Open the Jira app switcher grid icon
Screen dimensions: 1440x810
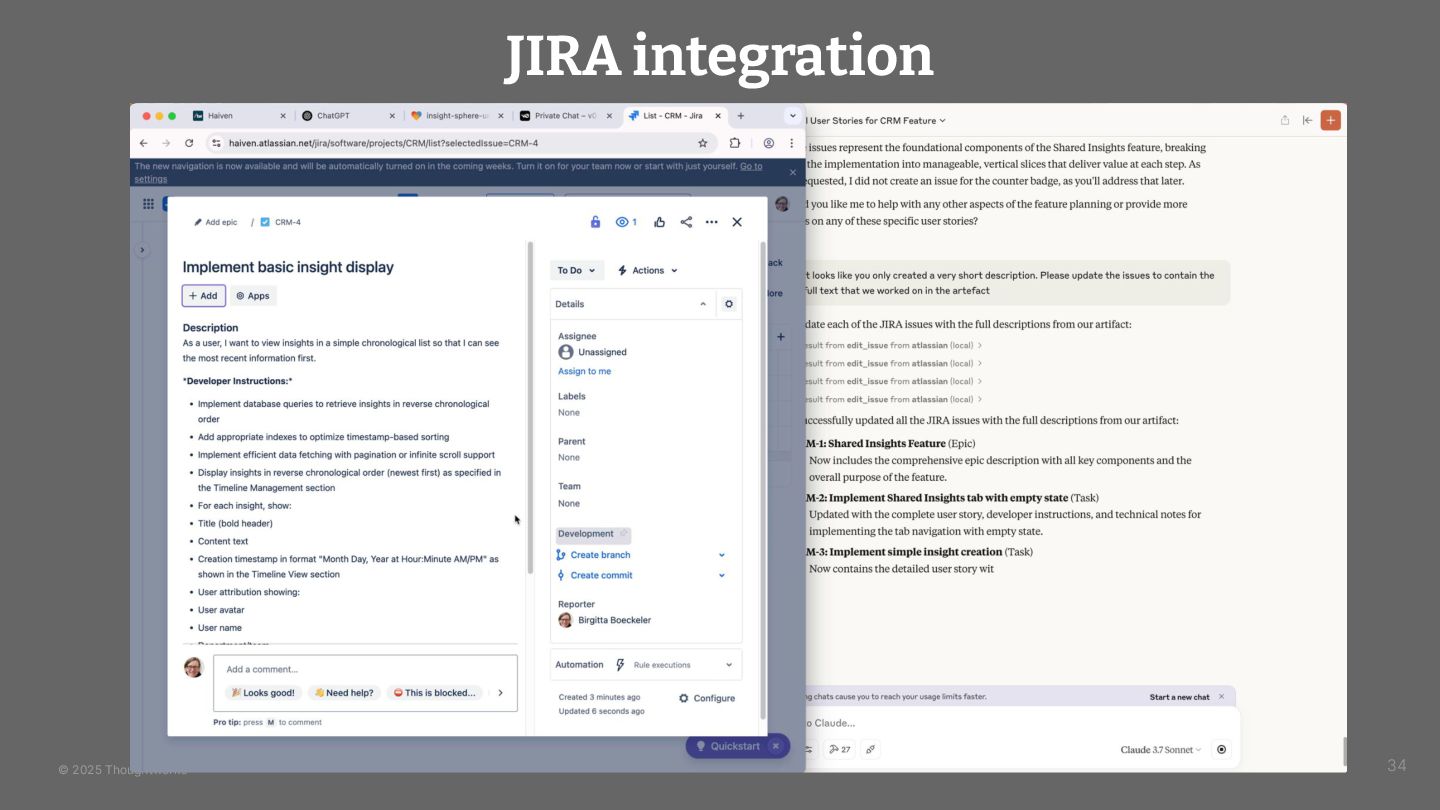click(148, 203)
